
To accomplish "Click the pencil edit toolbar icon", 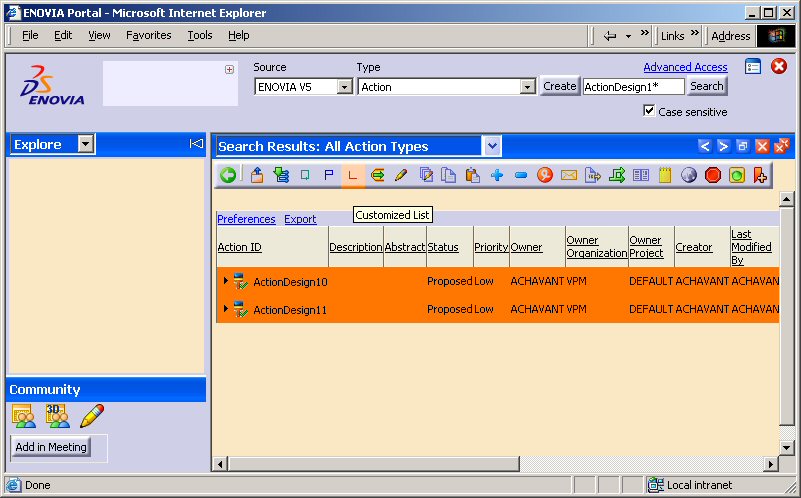I will tap(401, 176).
